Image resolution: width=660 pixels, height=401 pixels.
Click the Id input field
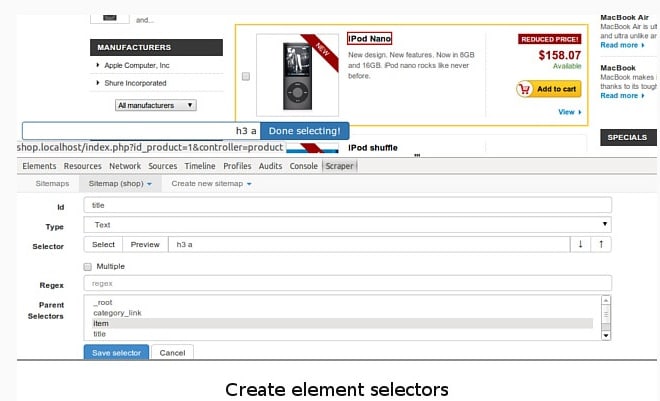347,205
